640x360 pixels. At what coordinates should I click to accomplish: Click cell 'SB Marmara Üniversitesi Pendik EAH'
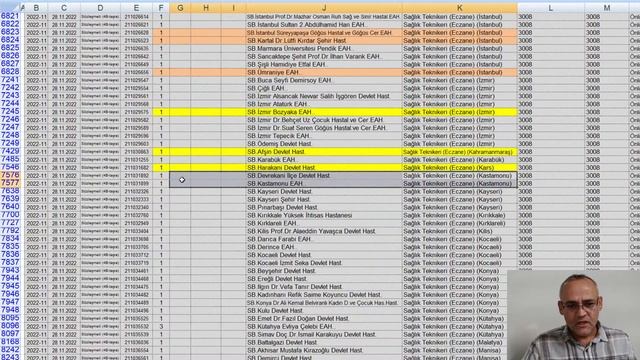324,48
